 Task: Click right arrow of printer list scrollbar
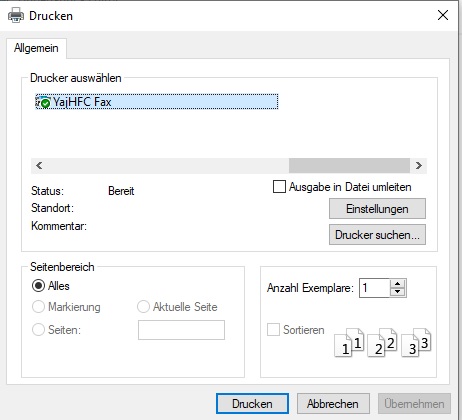[419, 166]
